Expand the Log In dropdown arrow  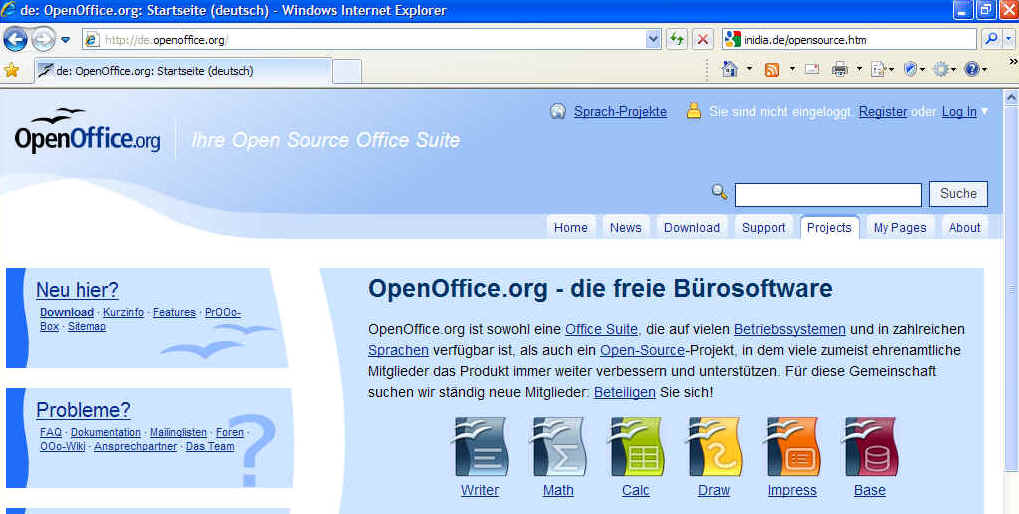tap(984, 112)
